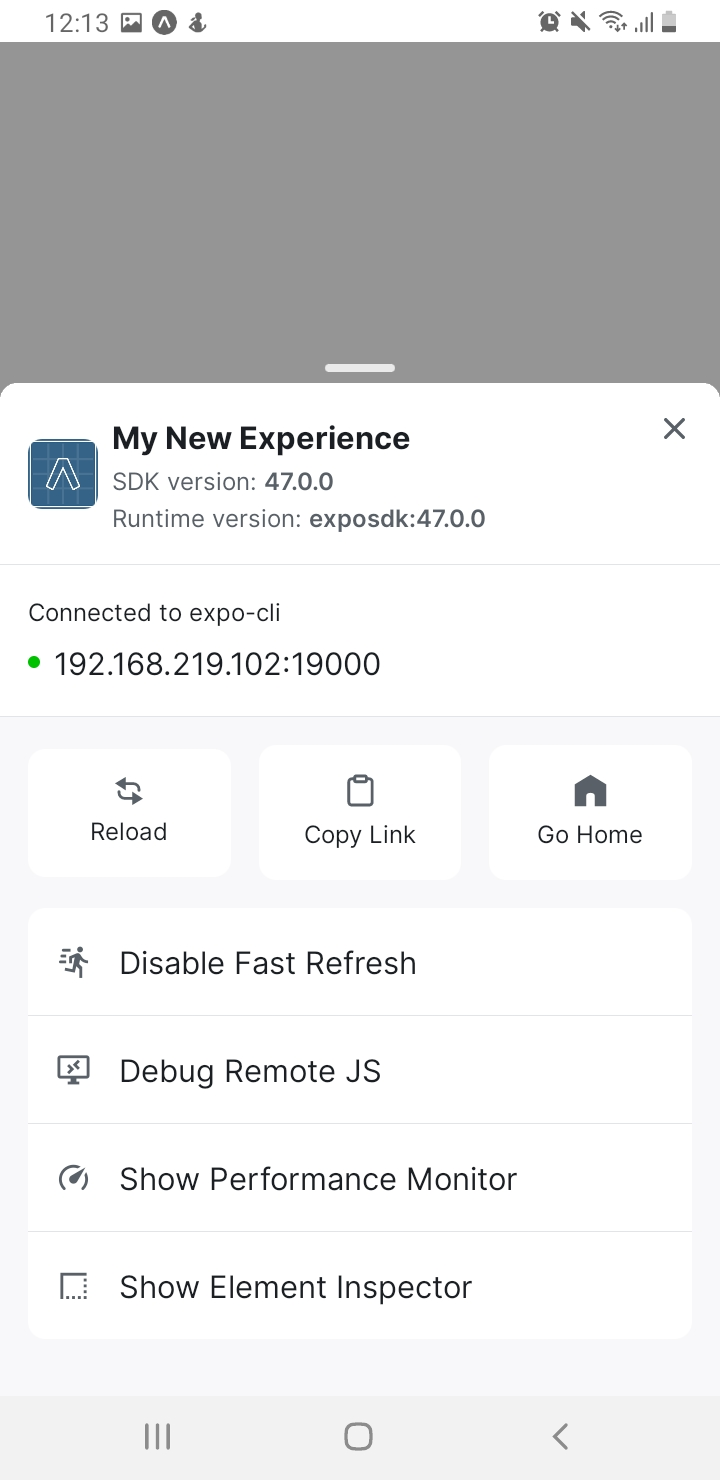
Task: Tap the image notification icon in status bar
Action: coord(131,22)
